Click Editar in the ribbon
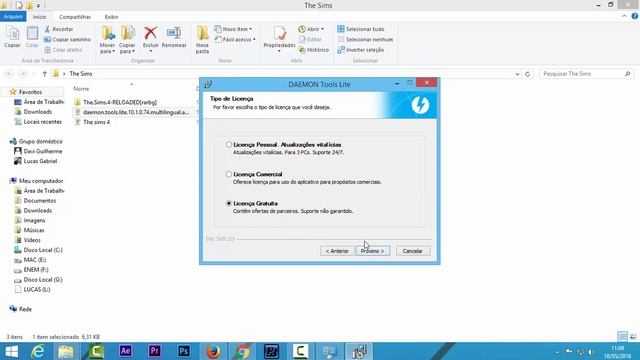 click(311, 40)
